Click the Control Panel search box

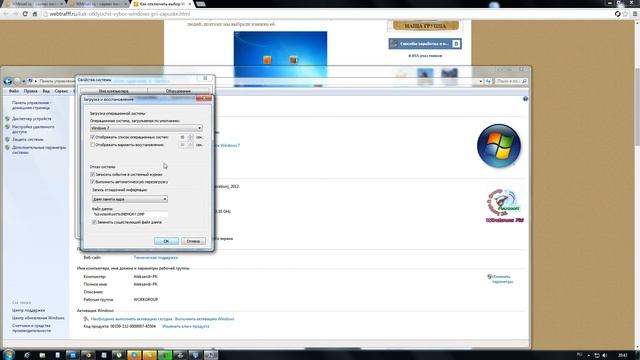click(x=511, y=81)
